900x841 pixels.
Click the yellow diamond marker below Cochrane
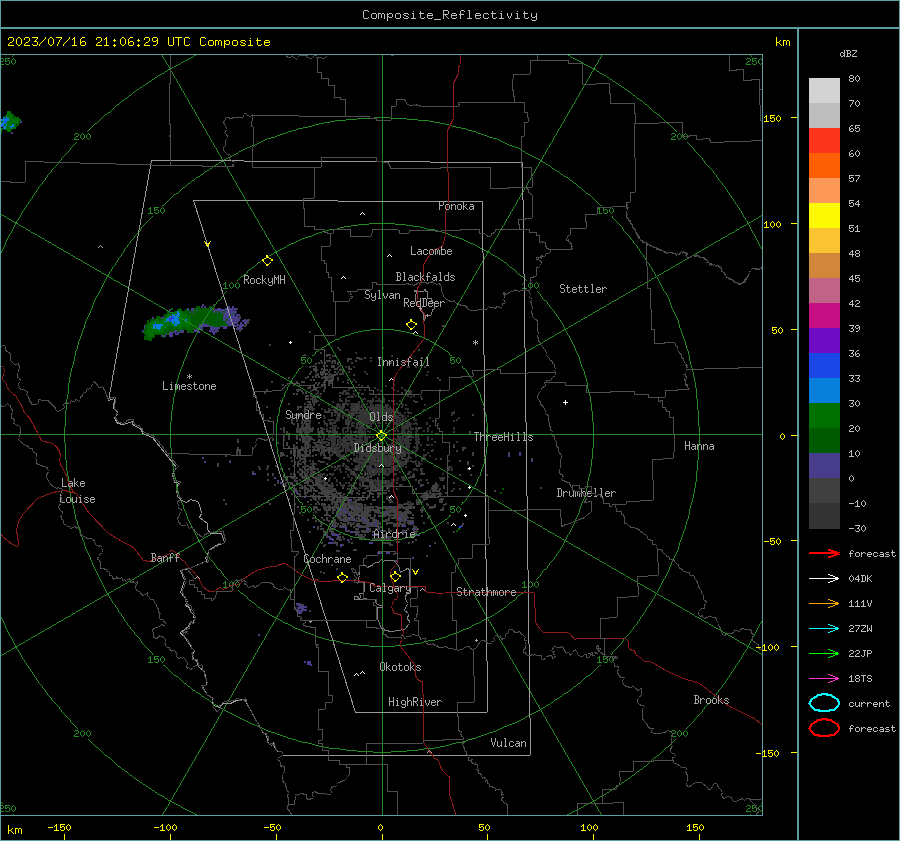point(342,577)
